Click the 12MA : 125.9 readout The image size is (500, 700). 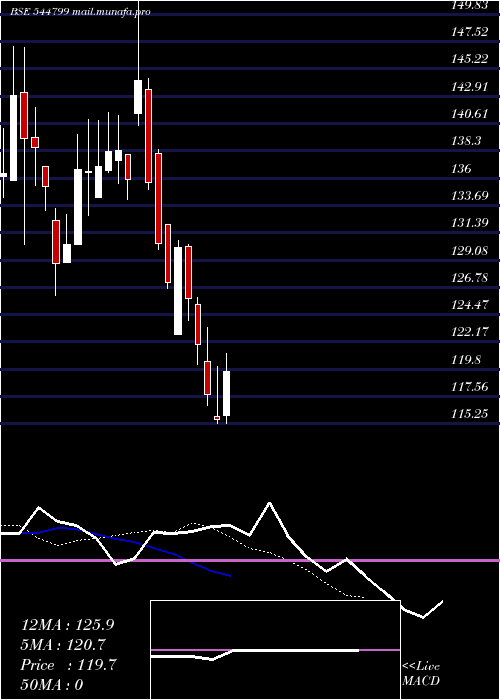67,625
